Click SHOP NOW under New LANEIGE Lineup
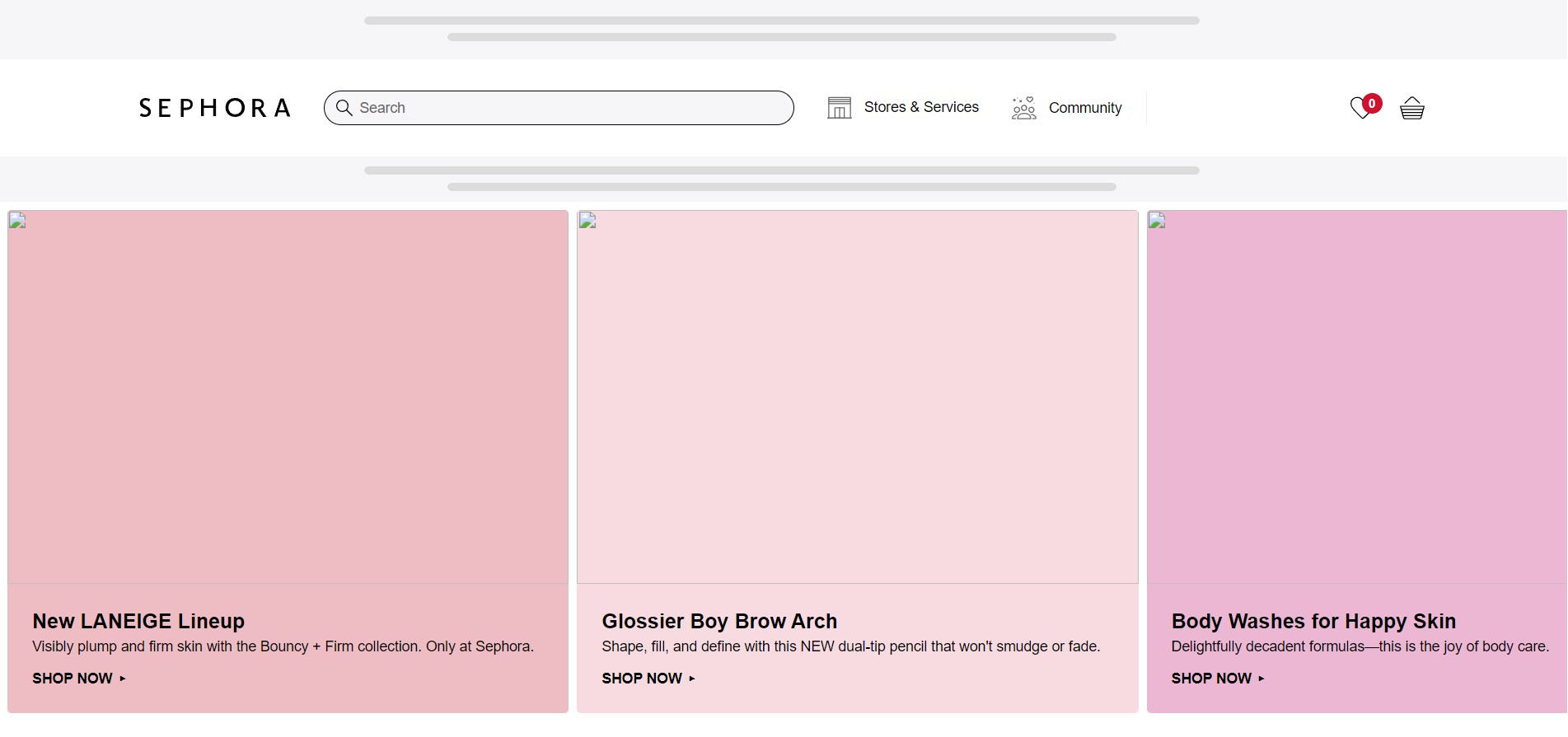This screenshot has height=737, width=1568. point(79,679)
